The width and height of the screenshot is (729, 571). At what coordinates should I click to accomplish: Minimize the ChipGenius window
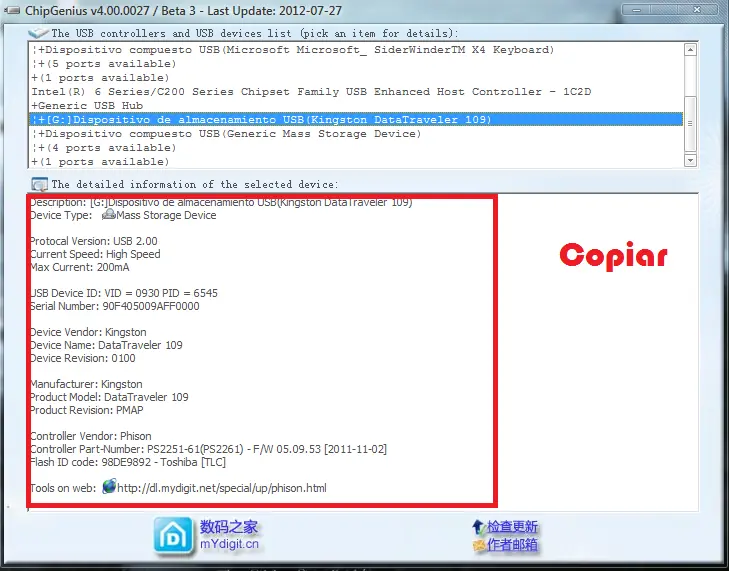(x=636, y=9)
